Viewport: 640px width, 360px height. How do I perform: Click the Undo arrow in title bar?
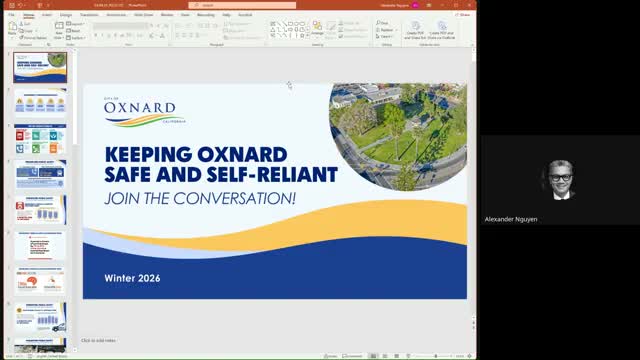click(x=20, y=5)
